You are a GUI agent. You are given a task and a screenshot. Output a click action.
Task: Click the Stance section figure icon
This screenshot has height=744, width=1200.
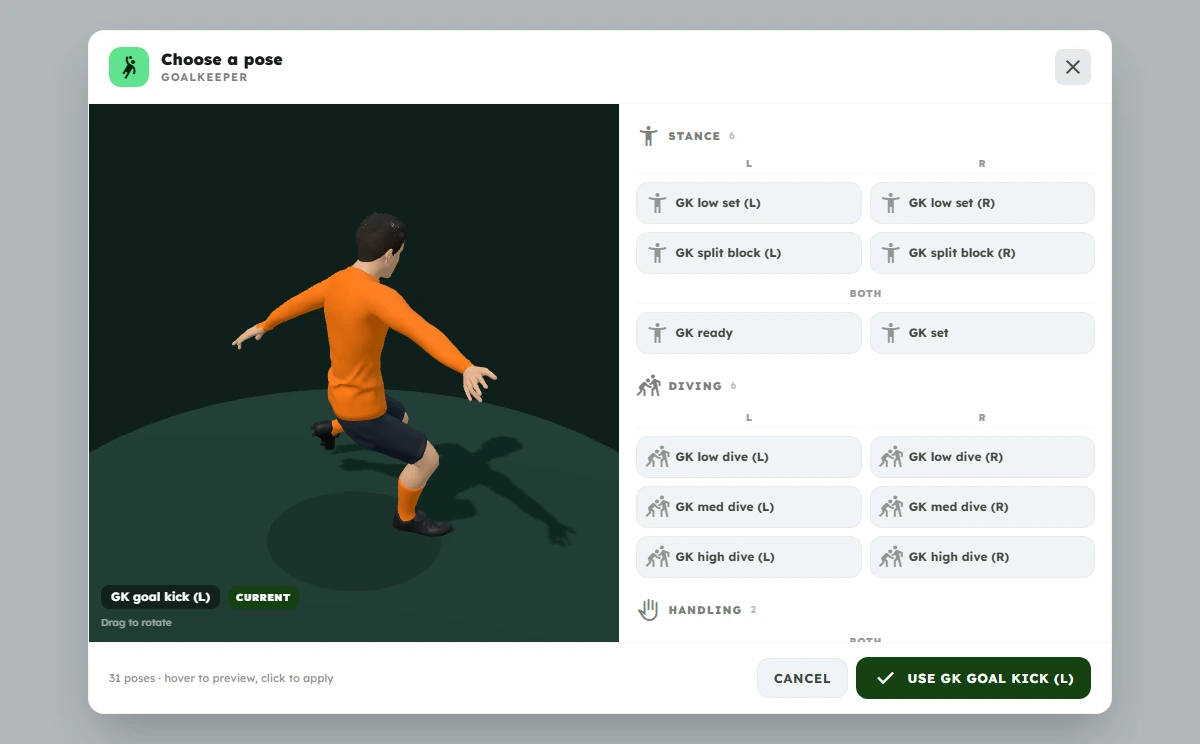(649, 136)
